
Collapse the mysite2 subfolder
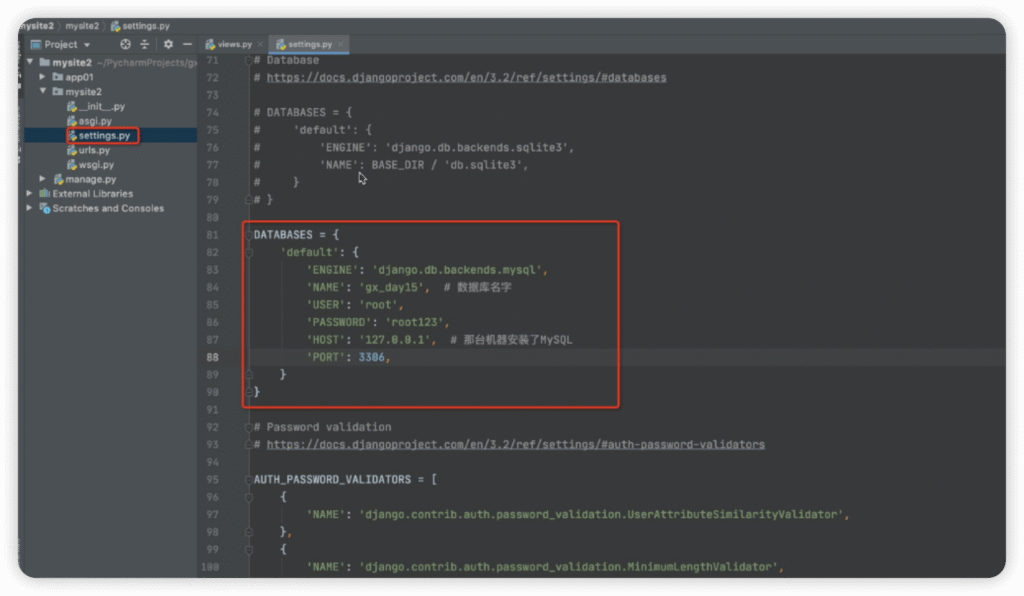click(42, 92)
